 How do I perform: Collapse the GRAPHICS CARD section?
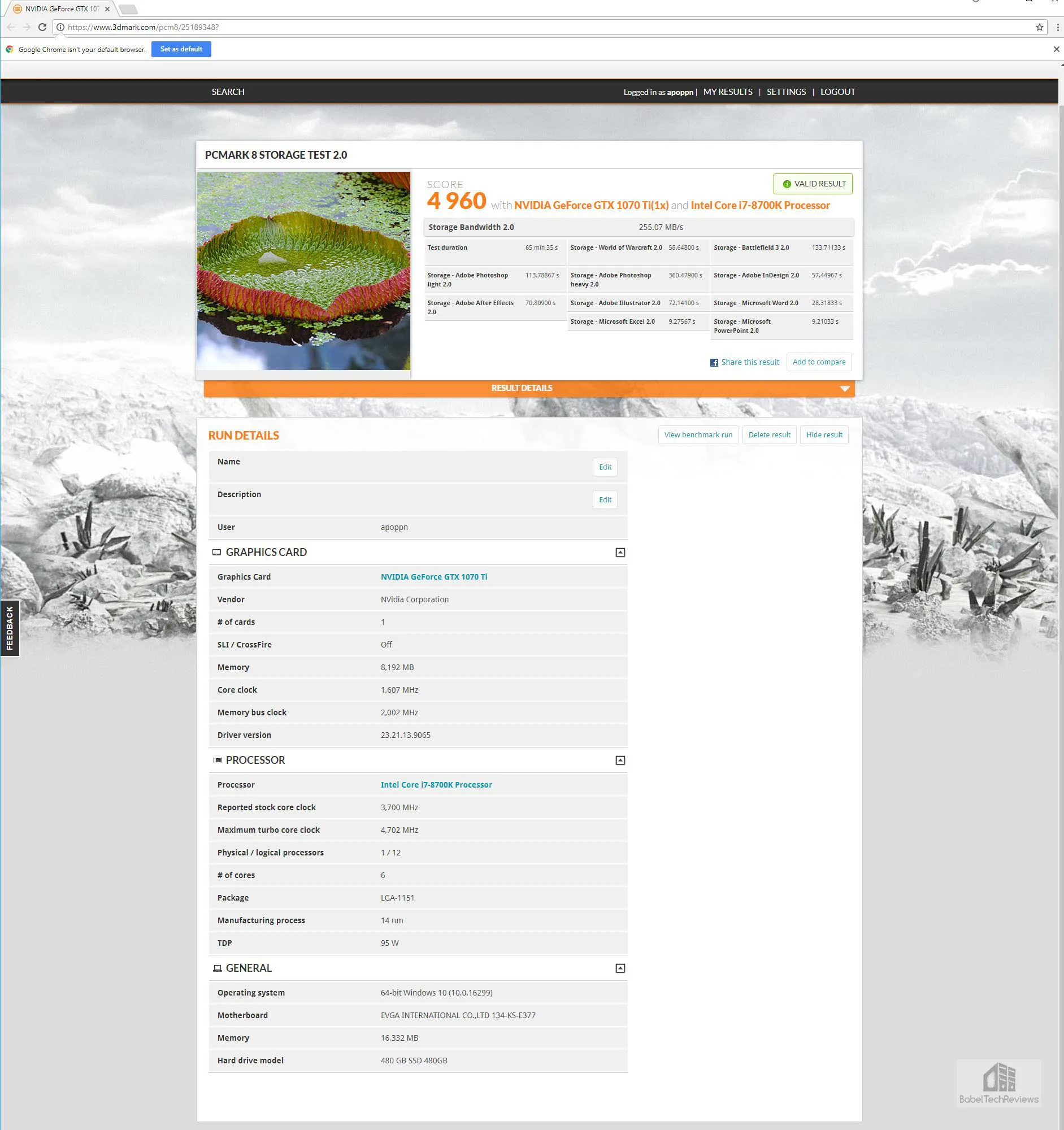[620, 553]
